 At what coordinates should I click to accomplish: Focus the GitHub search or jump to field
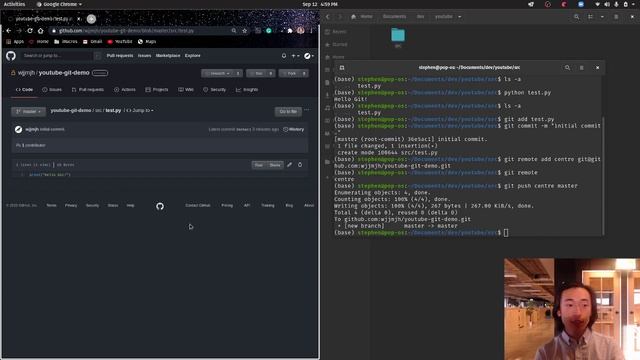pos(57,56)
